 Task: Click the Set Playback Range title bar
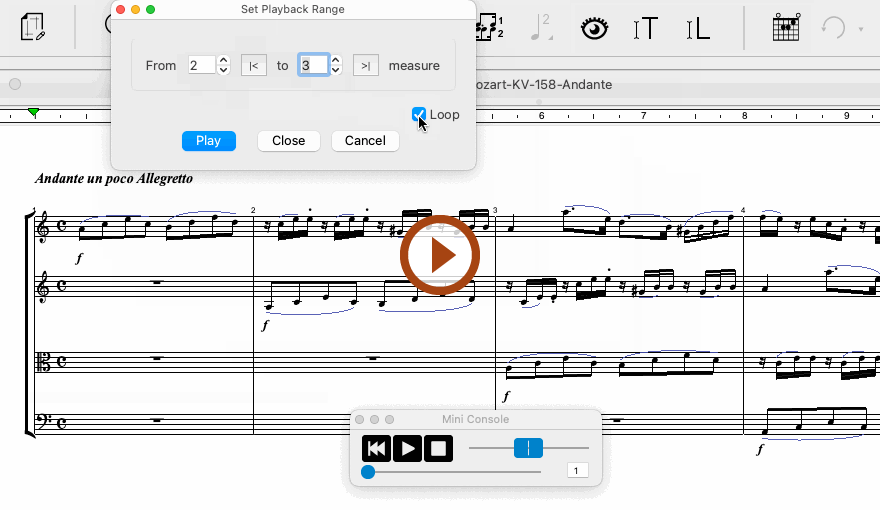(x=293, y=9)
